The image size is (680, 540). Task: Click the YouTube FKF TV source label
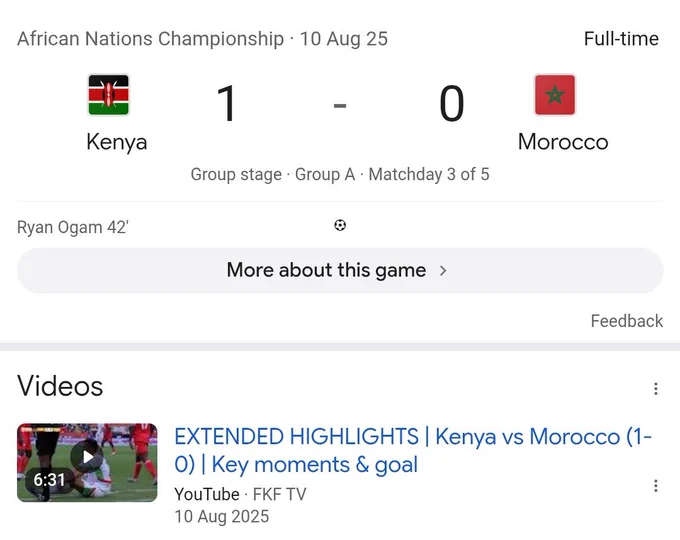coord(240,494)
